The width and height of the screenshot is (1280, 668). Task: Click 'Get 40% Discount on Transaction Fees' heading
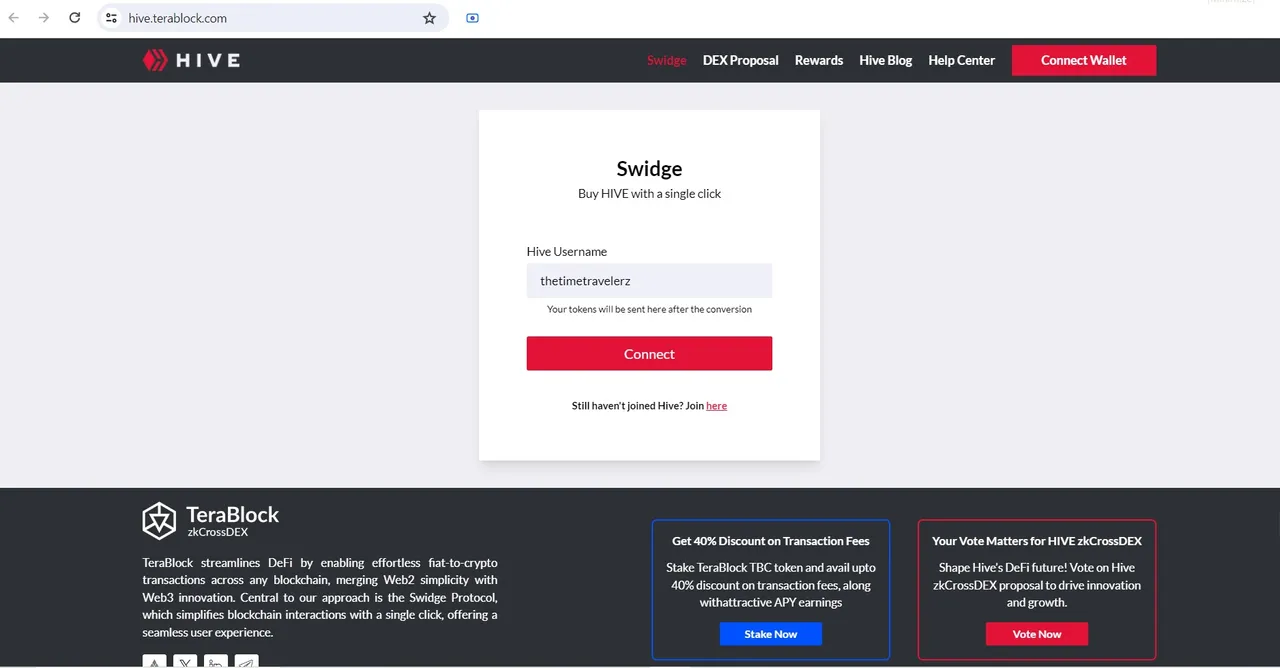coord(771,541)
